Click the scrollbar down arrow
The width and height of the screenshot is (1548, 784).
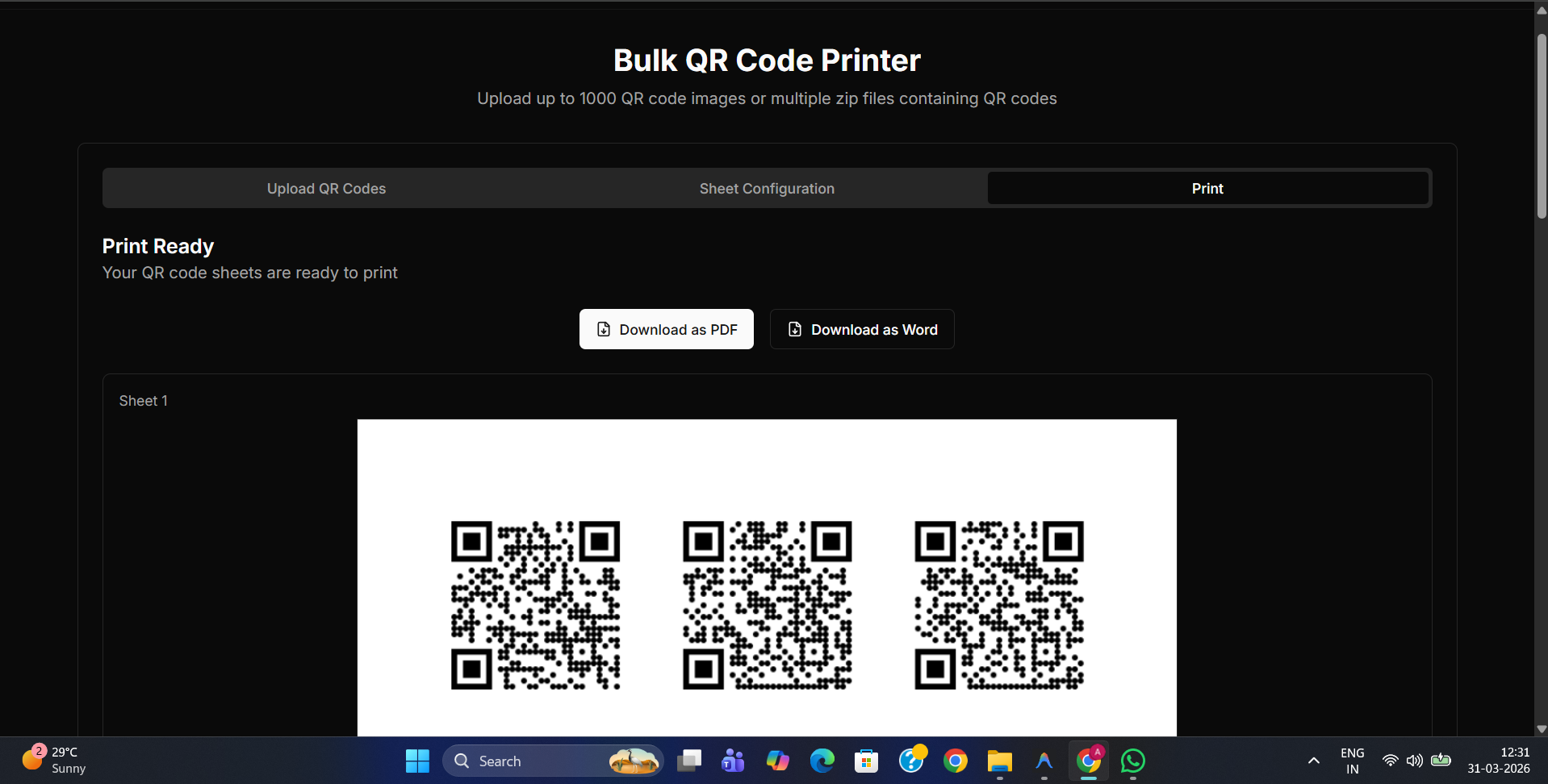[x=1540, y=728]
